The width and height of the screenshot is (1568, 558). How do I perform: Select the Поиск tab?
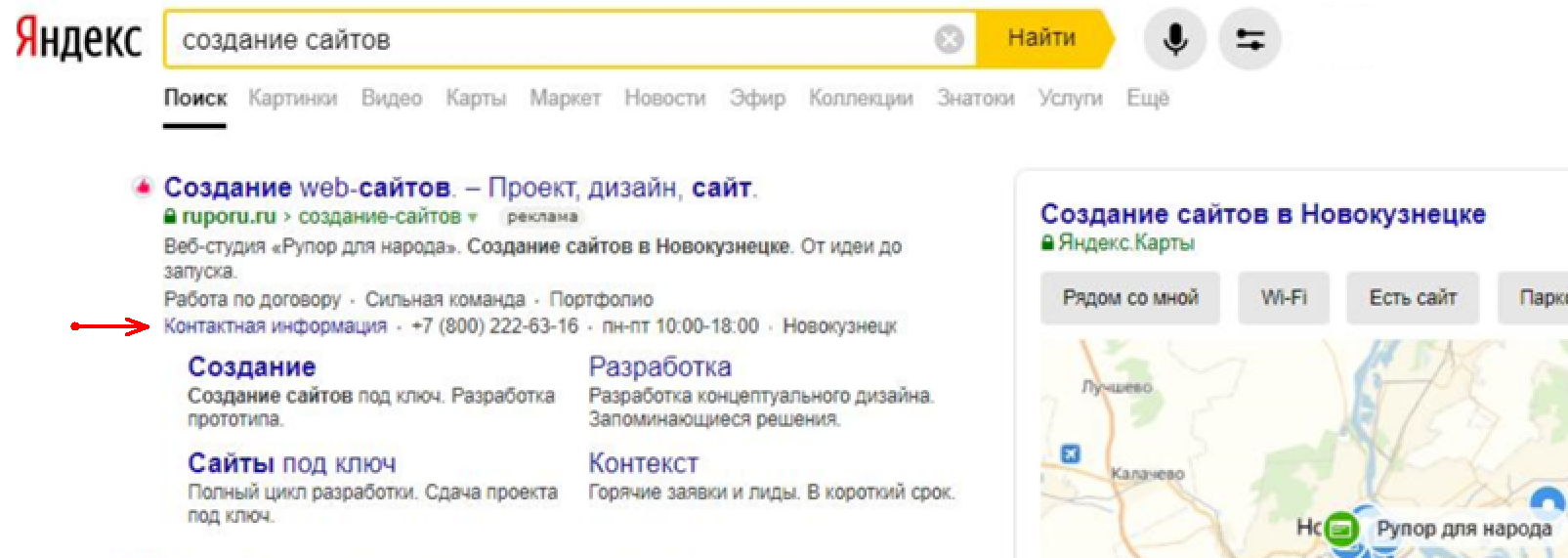pyautogui.click(x=195, y=98)
